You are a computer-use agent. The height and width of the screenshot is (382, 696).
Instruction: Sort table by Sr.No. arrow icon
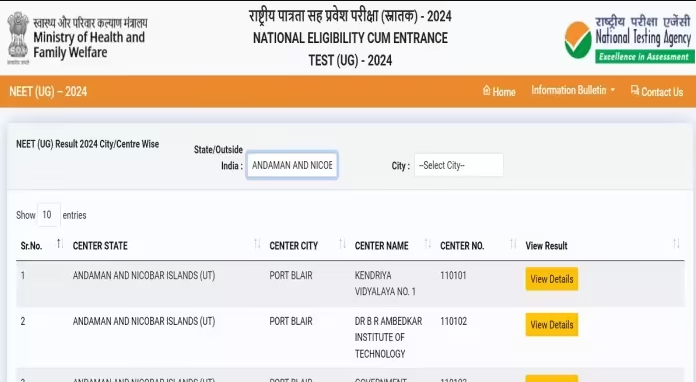(x=59, y=244)
